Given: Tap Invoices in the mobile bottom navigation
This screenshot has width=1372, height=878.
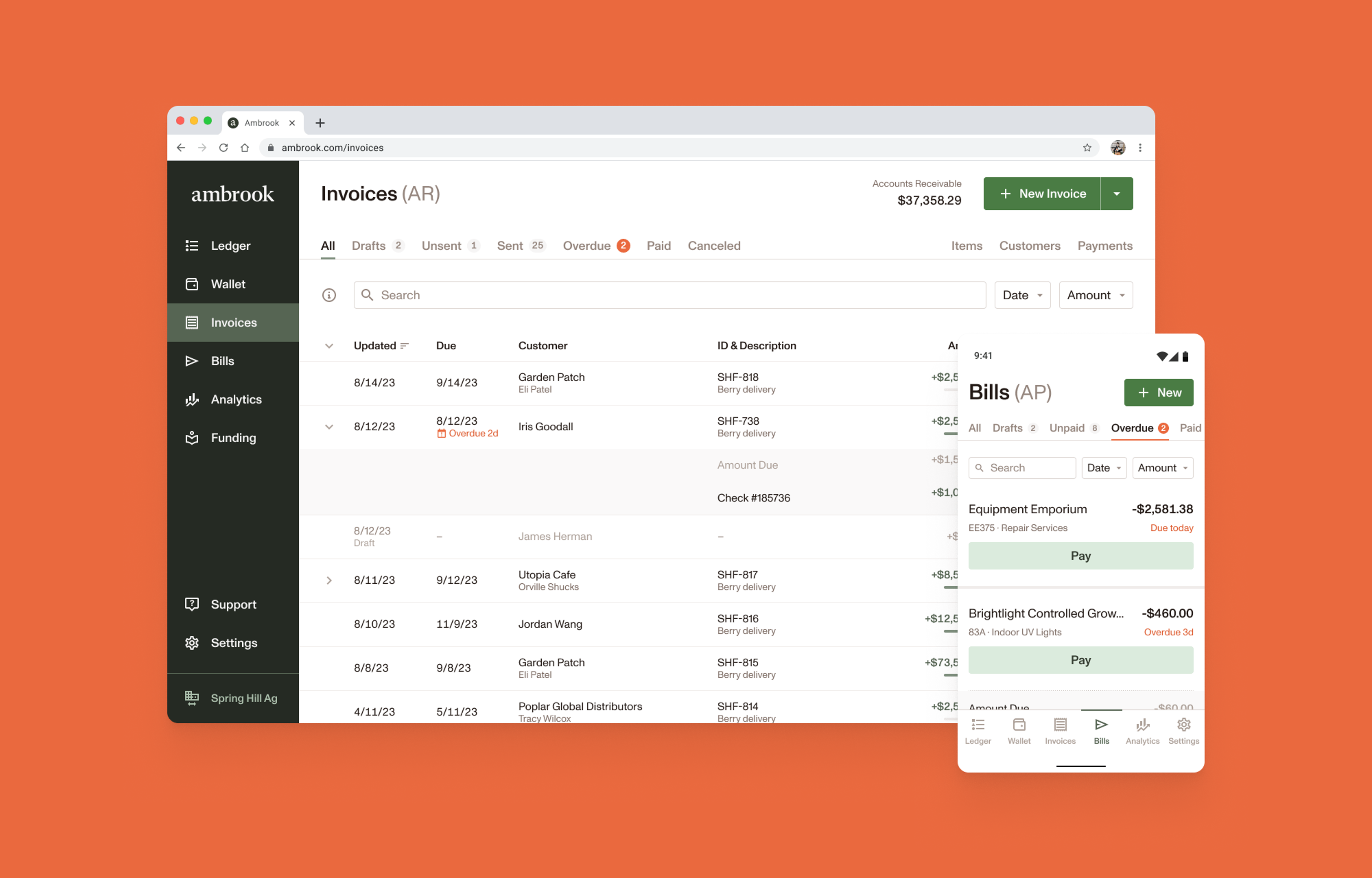Looking at the screenshot, I should pos(1060,731).
